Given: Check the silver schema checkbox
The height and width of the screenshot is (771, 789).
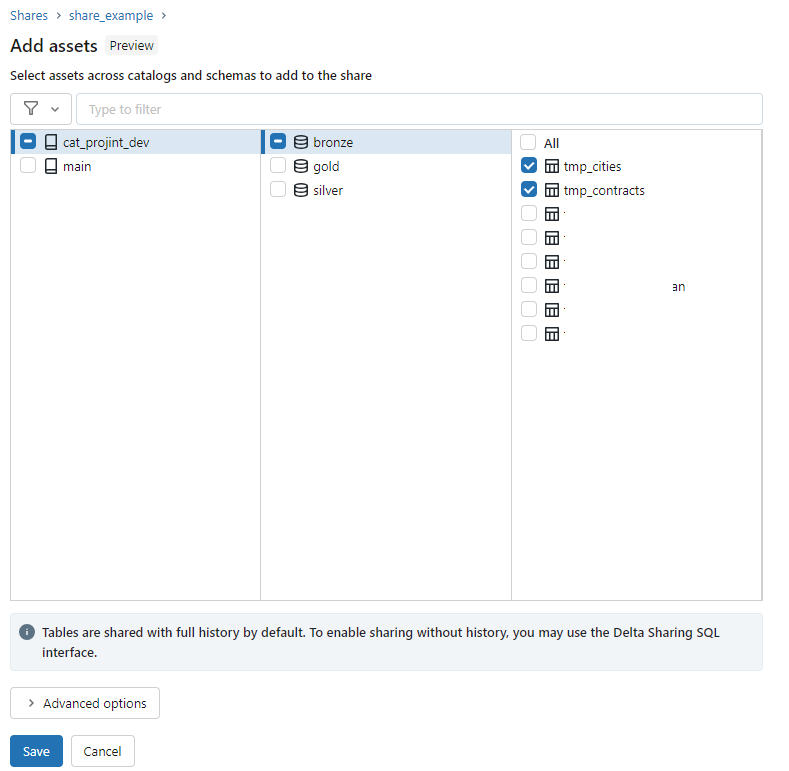Looking at the screenshot, I should tap(278, 190).
